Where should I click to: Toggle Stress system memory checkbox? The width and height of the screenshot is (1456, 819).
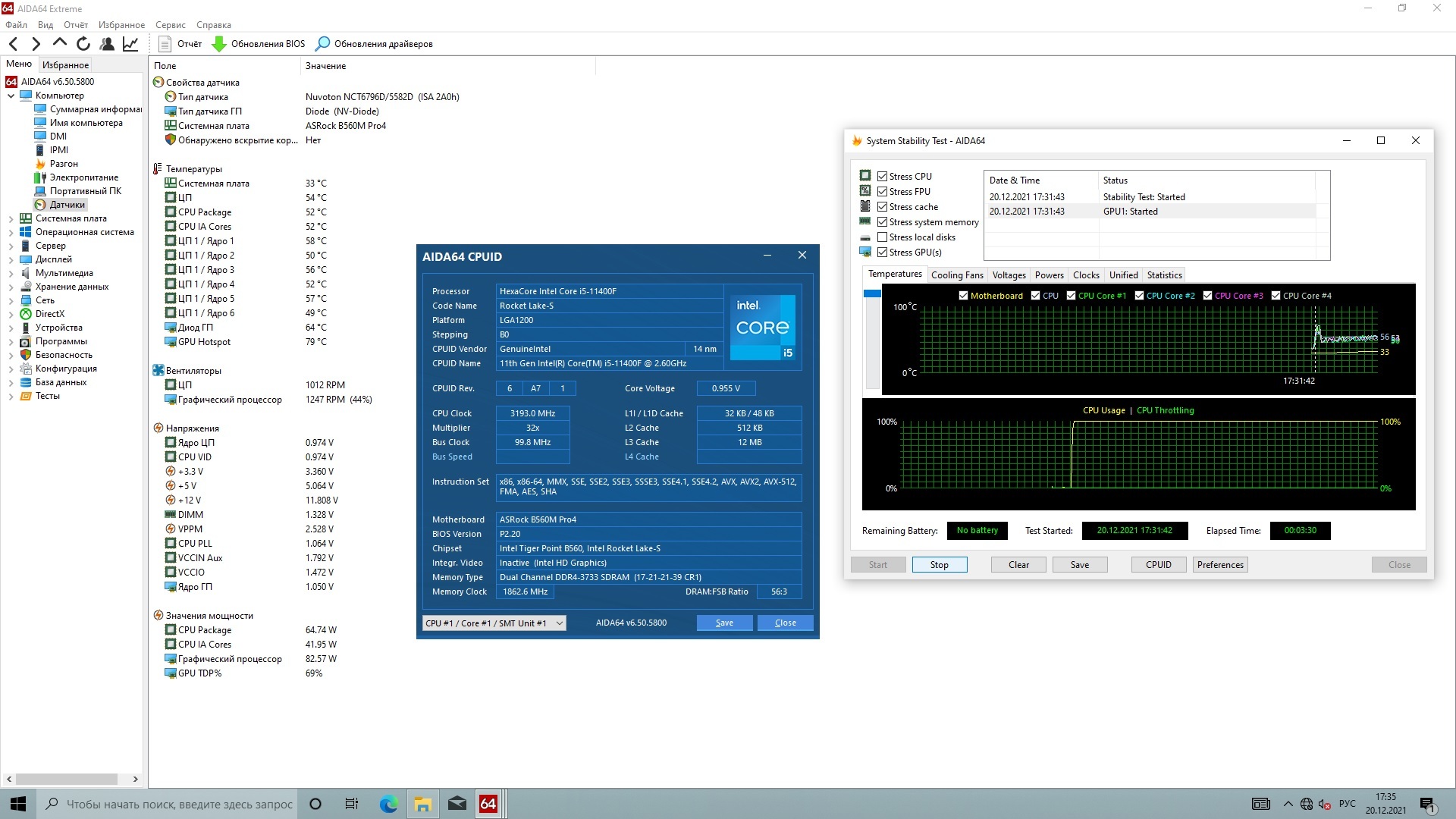pyautogui.click(x=882, y=222)
